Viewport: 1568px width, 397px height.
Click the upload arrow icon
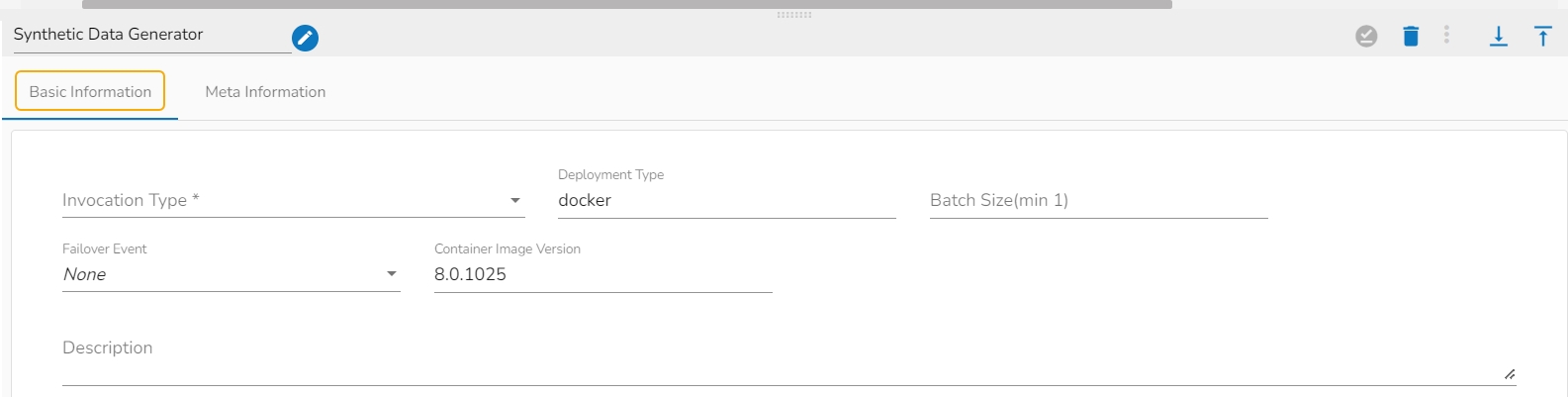click(1542, 37)
